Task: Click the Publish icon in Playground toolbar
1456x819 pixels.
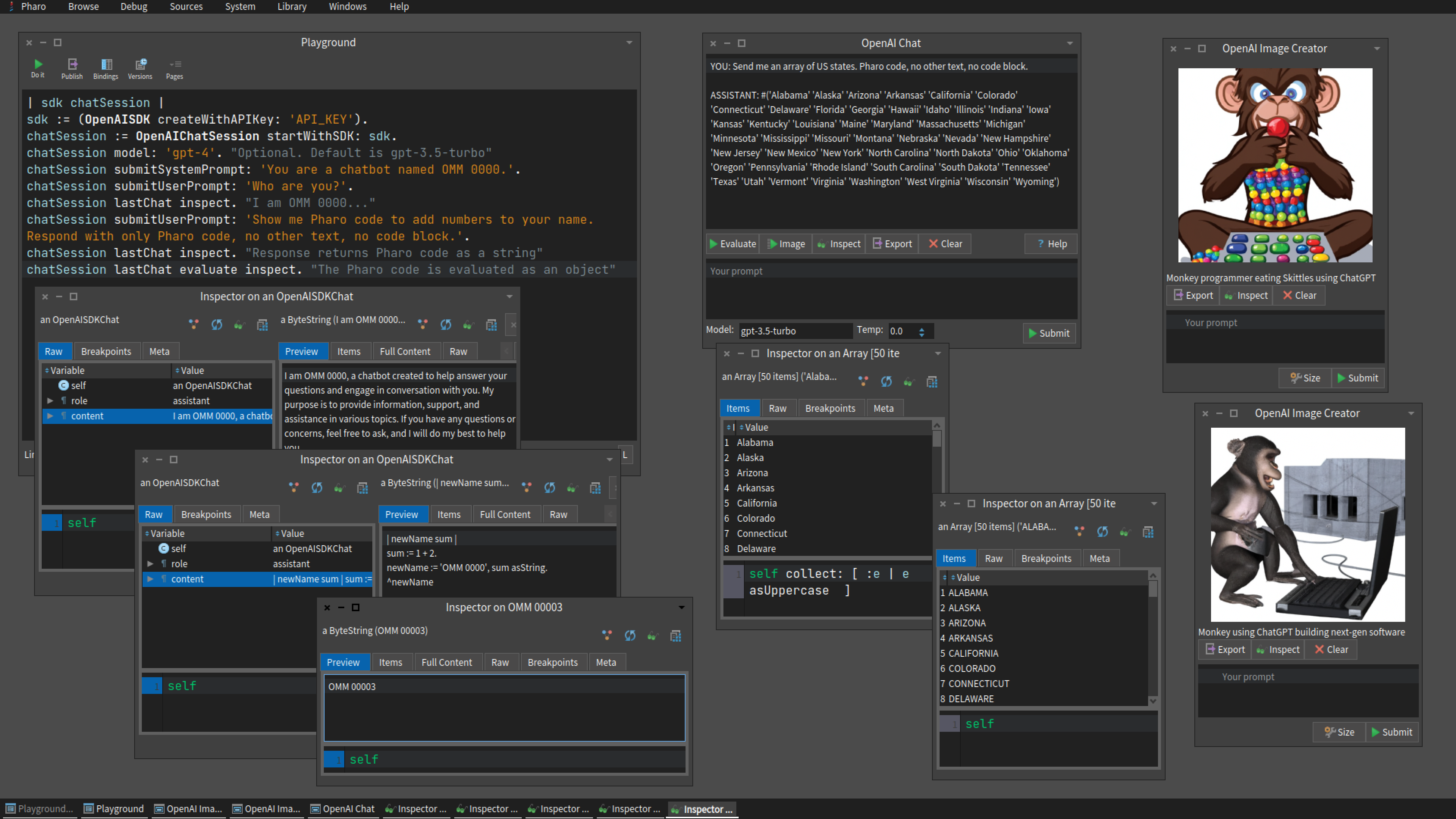Action: pos(72,64)
